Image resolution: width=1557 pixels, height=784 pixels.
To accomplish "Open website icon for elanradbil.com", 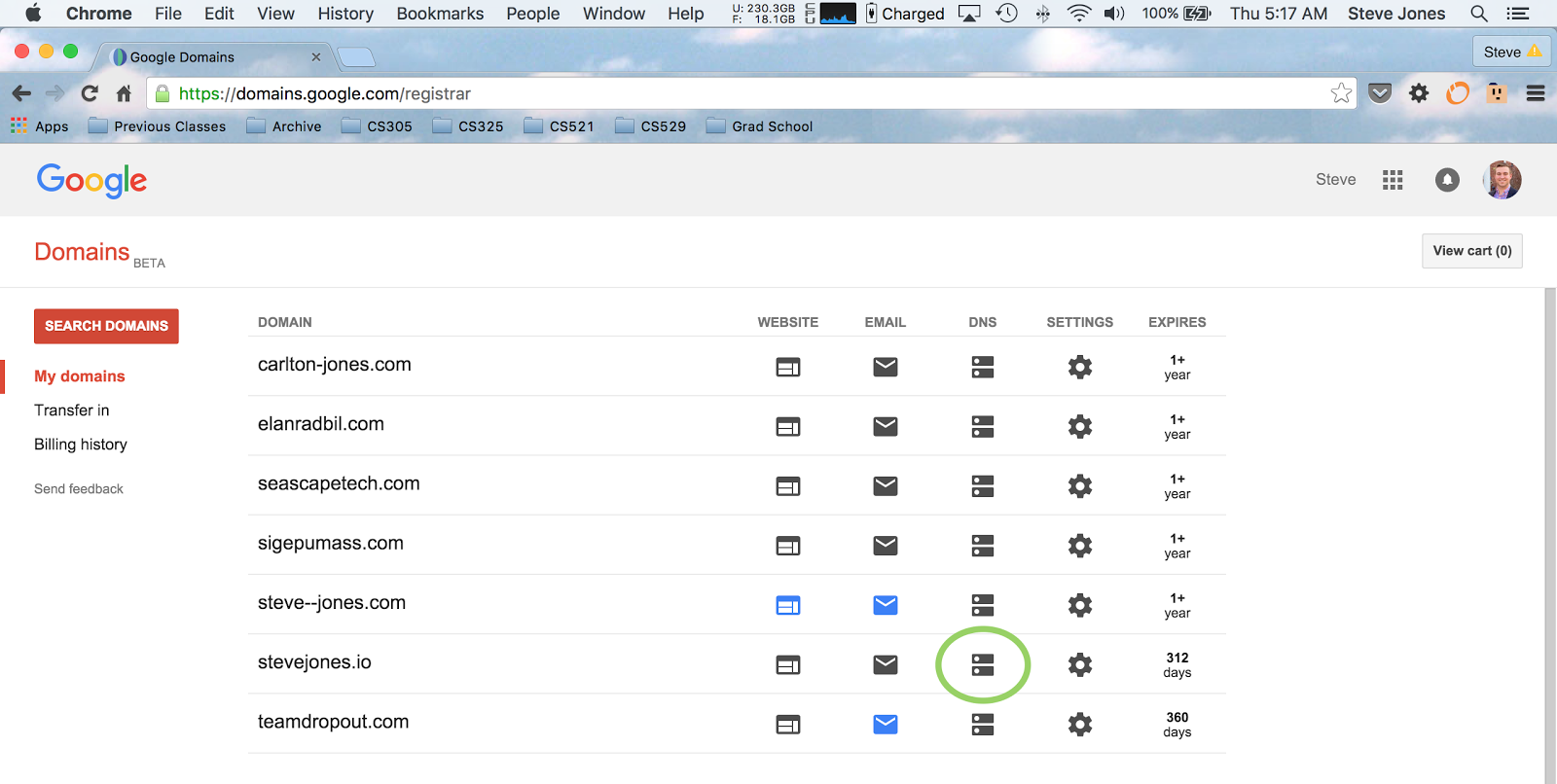I will [788, 426].
